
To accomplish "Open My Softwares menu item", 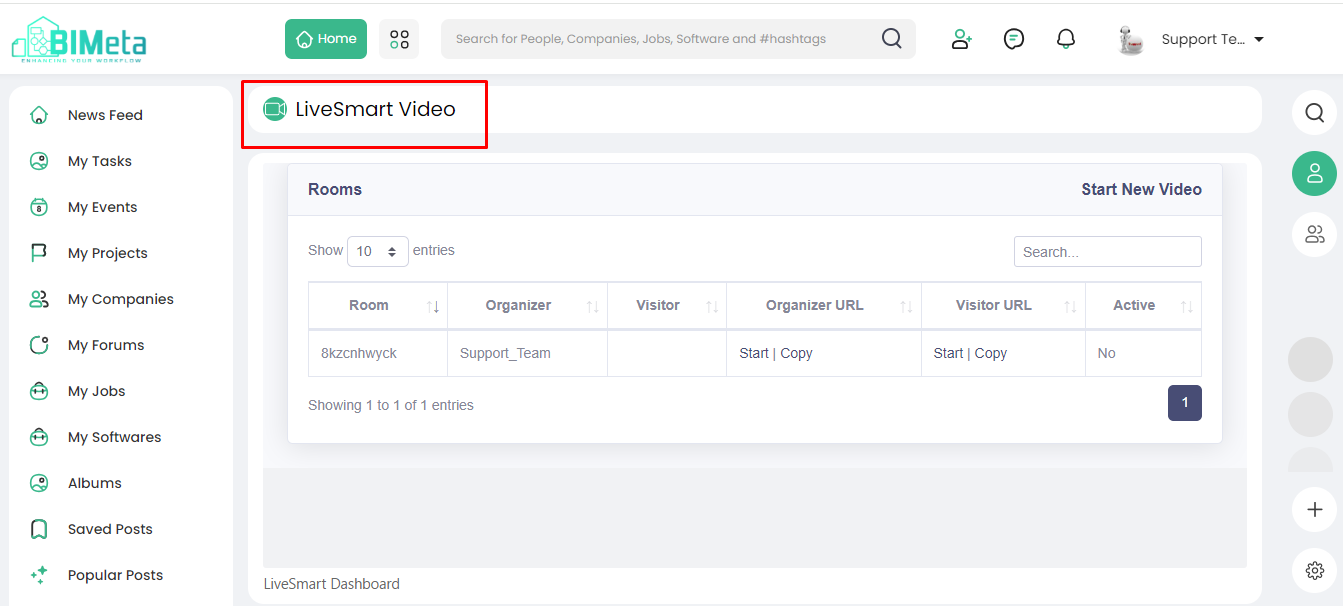I will [x=115, y=437].
